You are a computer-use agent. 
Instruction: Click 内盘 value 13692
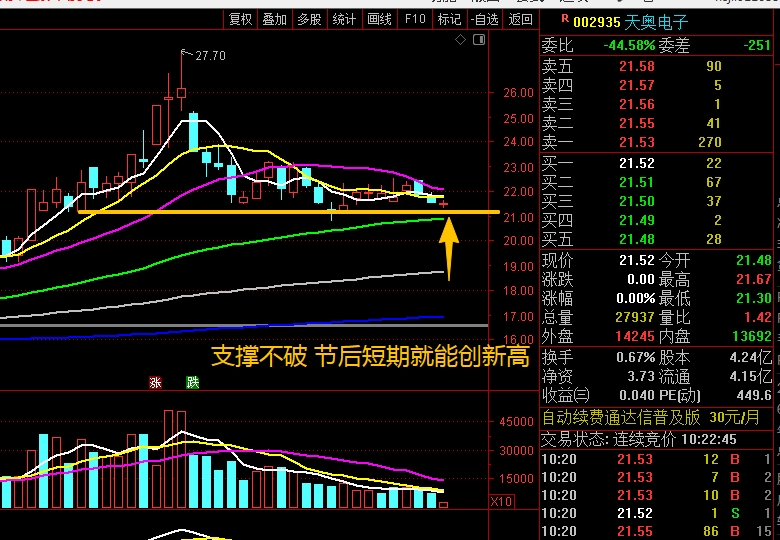click(752, 336)
